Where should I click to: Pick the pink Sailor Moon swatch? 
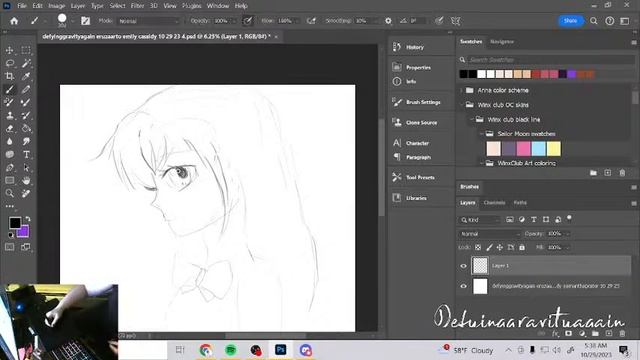(523, 149)
